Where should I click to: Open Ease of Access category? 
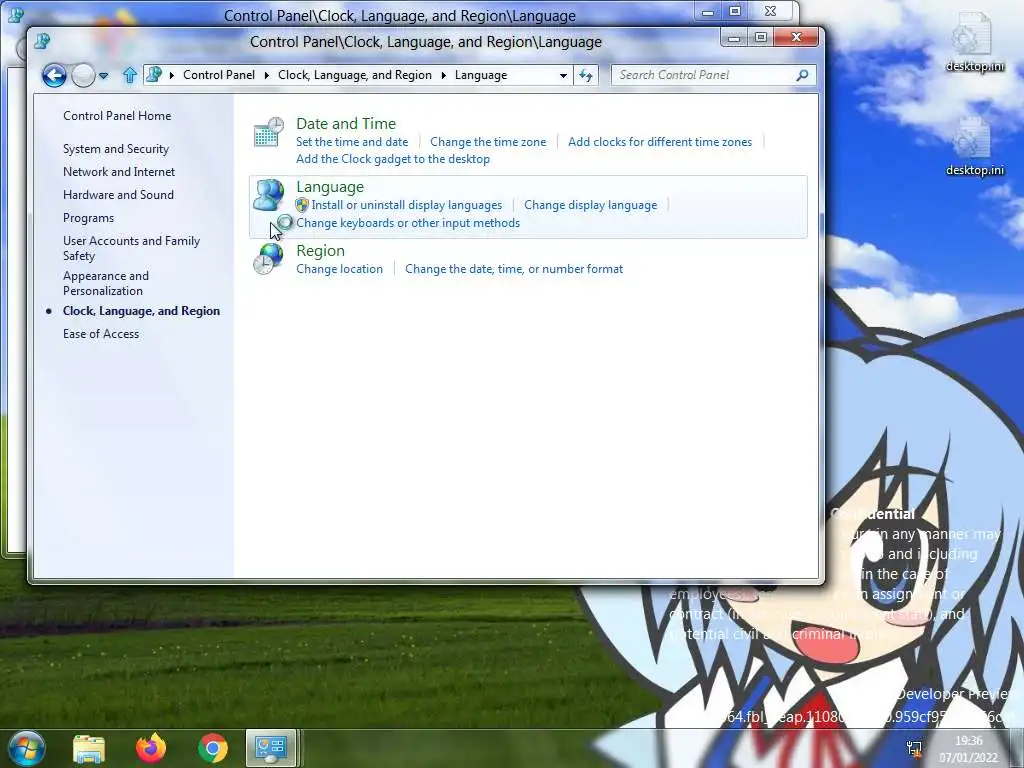(101, 334)
